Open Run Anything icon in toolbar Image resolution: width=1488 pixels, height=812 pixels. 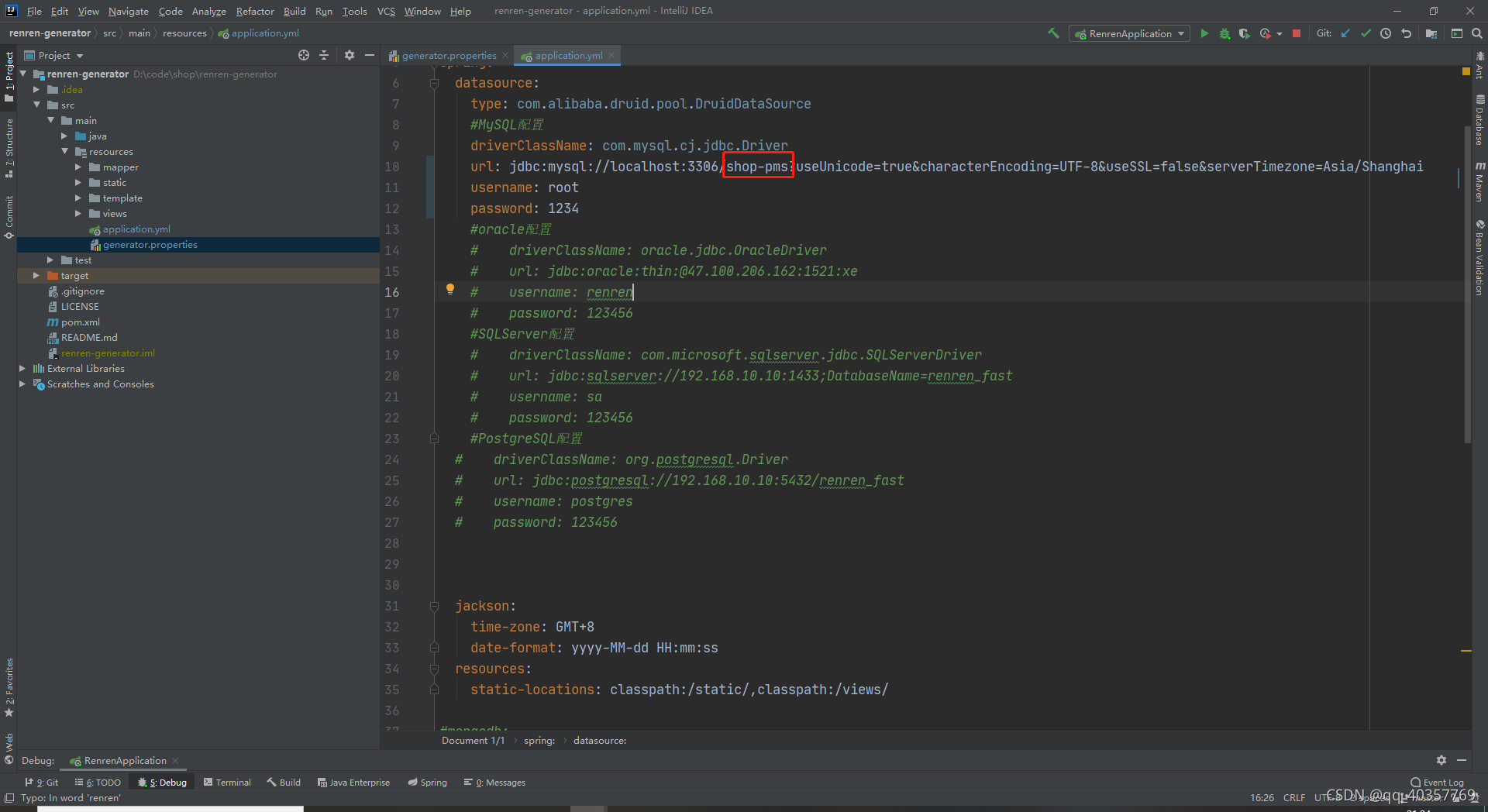1457,33
